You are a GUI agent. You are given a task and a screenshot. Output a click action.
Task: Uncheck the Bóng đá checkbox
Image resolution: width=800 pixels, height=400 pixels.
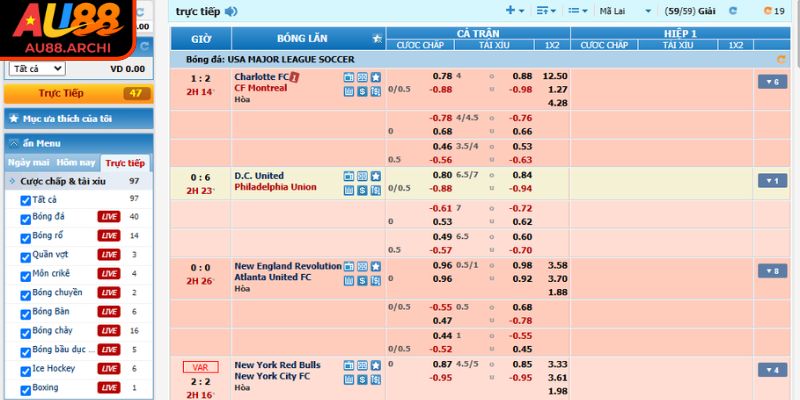click(x=25, y=217)
